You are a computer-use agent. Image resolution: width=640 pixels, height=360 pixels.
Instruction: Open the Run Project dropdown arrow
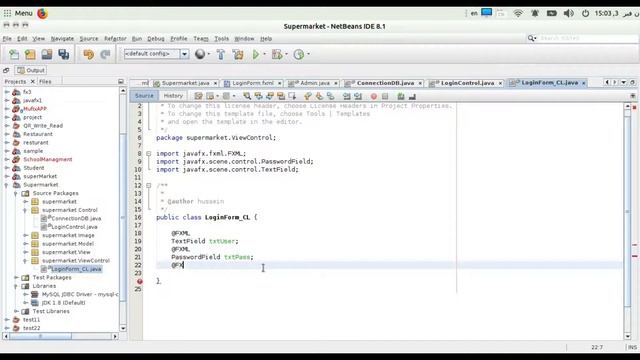tap(264, 54)
